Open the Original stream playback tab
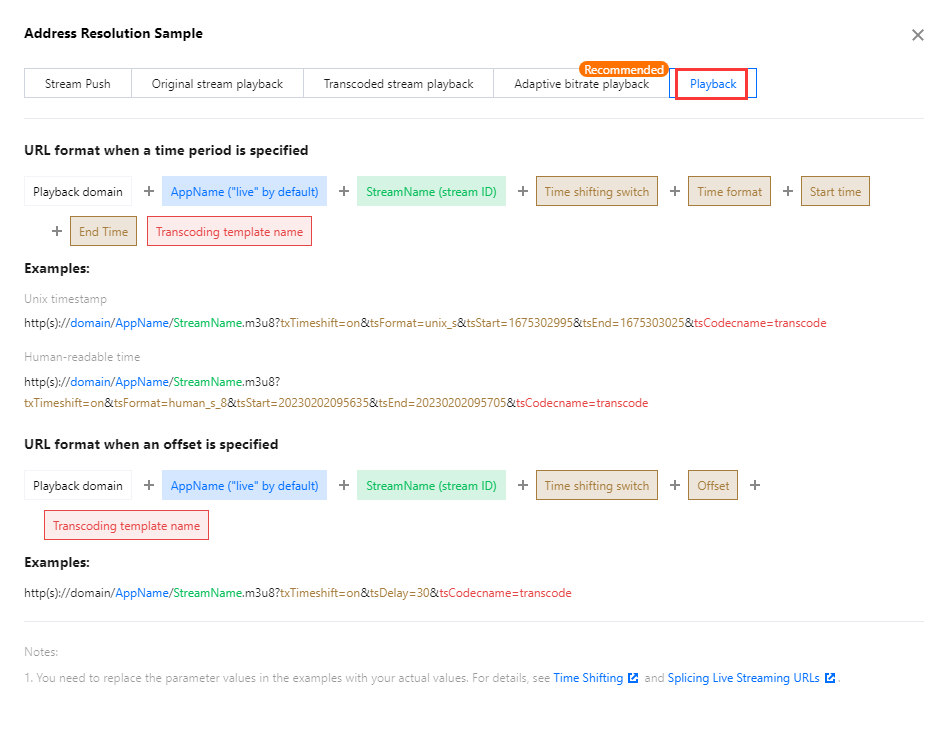The height and width of the screenshot is (741, 946). point(217,84)
